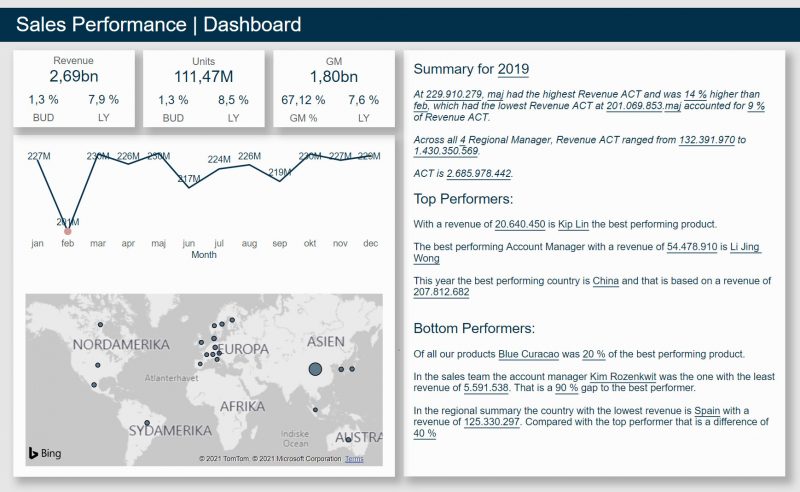Select the jun label on the month axis
This screenshot has height=492, width=800.
coord(189,243)
